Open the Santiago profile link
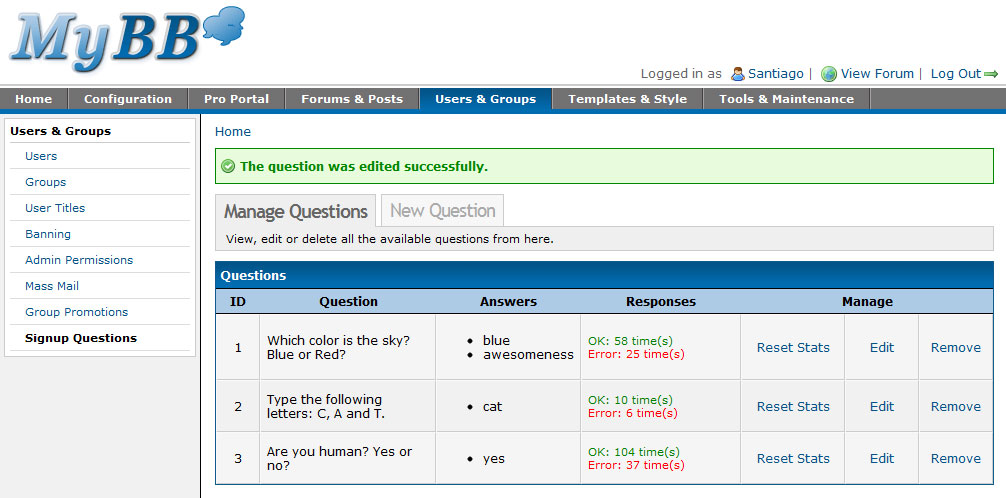This screenshot has height=498, width=1006. (776, 74)
